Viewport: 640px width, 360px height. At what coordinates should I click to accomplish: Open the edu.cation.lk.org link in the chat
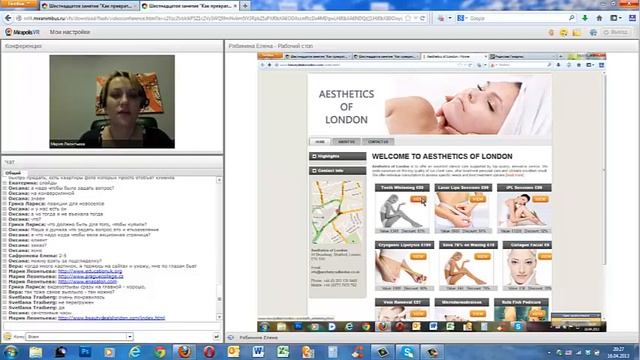[90, 271]
